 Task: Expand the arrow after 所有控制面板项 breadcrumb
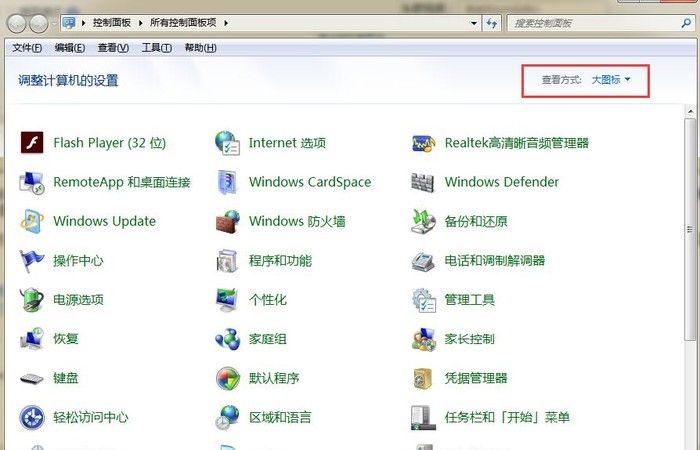226,23
